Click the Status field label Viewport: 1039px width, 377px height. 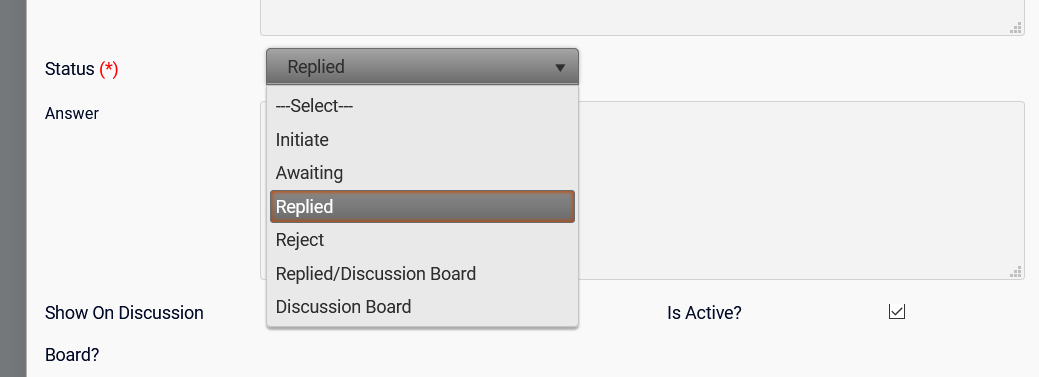[70, 69]
